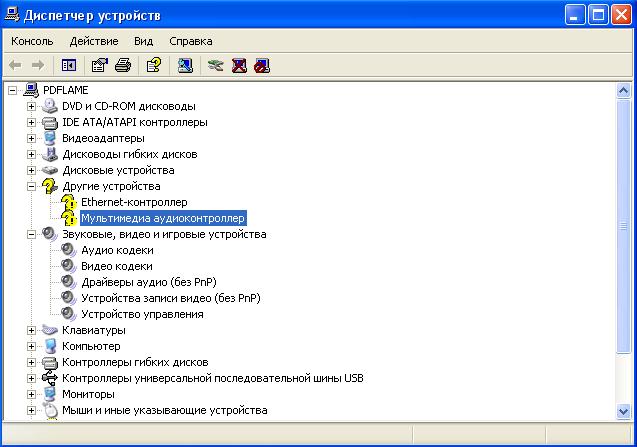
Task: Click the Мониторы icon
Action: tap(50, 394)
